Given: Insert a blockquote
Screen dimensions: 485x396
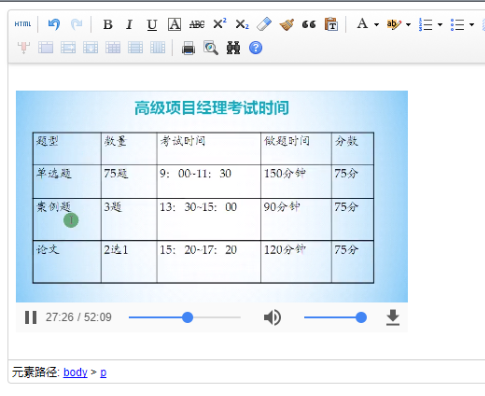Looking at the screenshot, I should tap(309, 24).
